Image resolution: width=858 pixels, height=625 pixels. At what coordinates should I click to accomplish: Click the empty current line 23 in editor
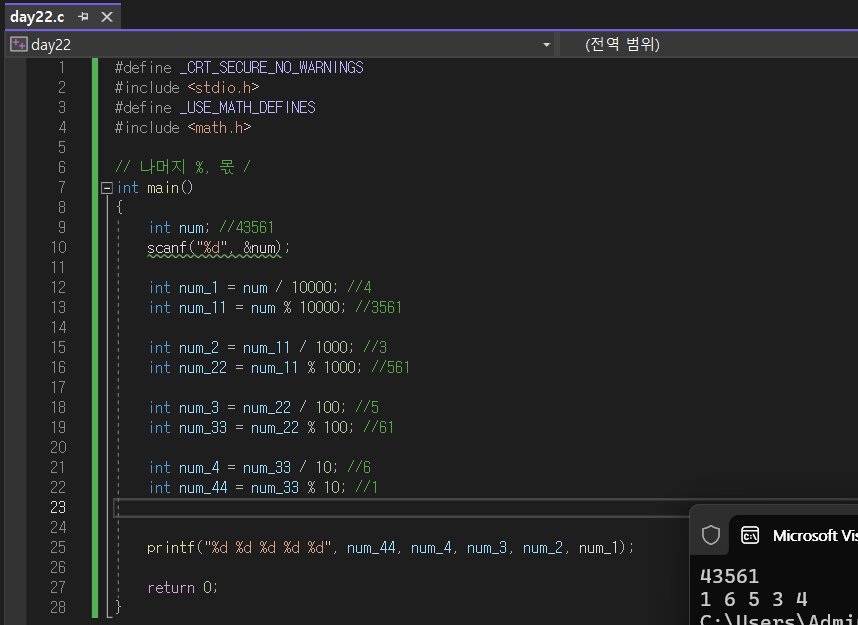click(x=401, y=508)
